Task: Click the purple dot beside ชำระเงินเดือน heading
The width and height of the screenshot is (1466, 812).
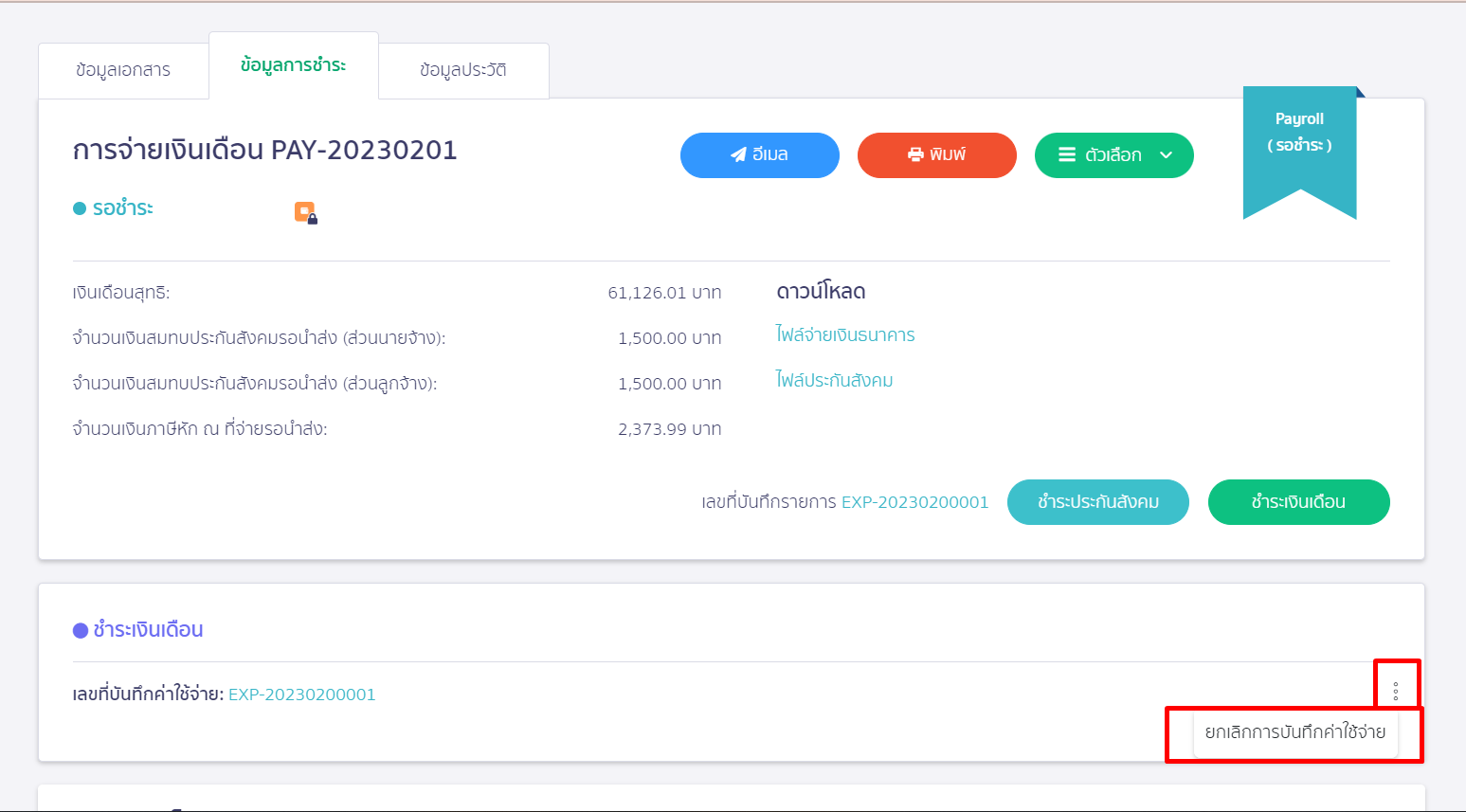Action: 81,628
